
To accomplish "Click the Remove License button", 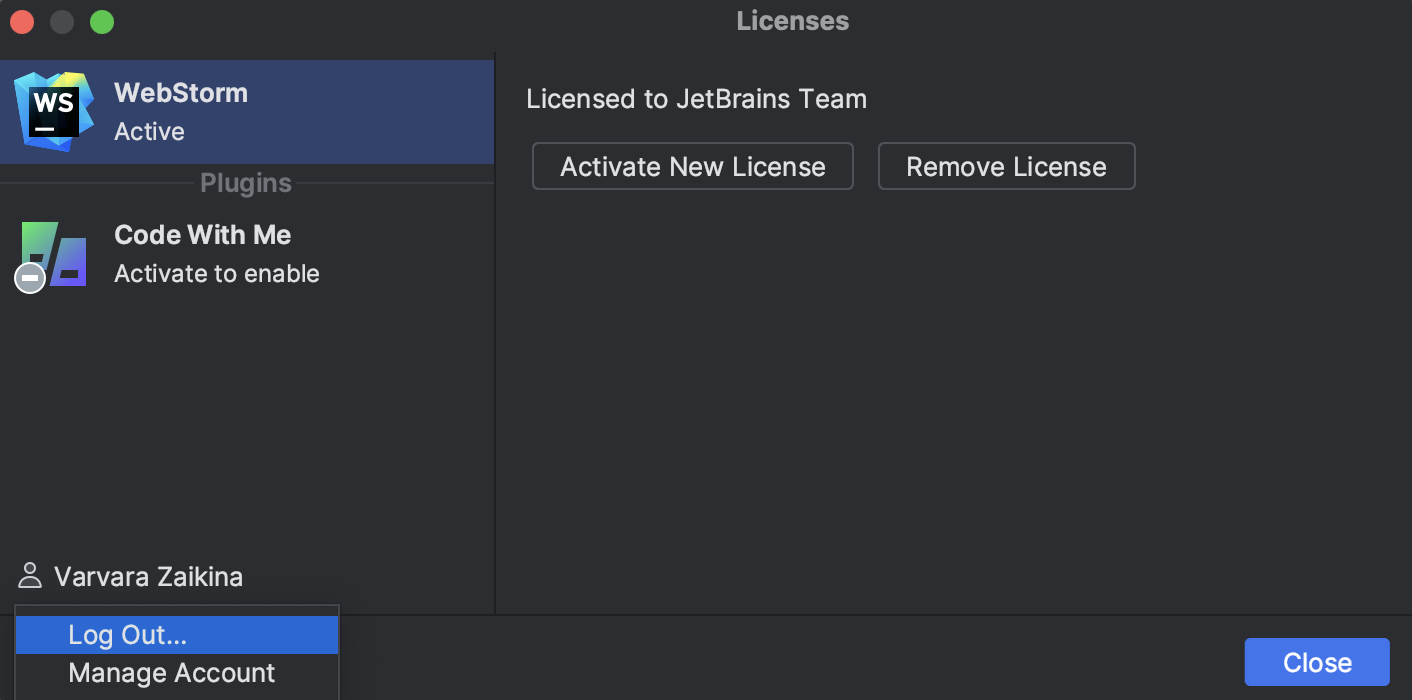I will tap(1006, 166).
